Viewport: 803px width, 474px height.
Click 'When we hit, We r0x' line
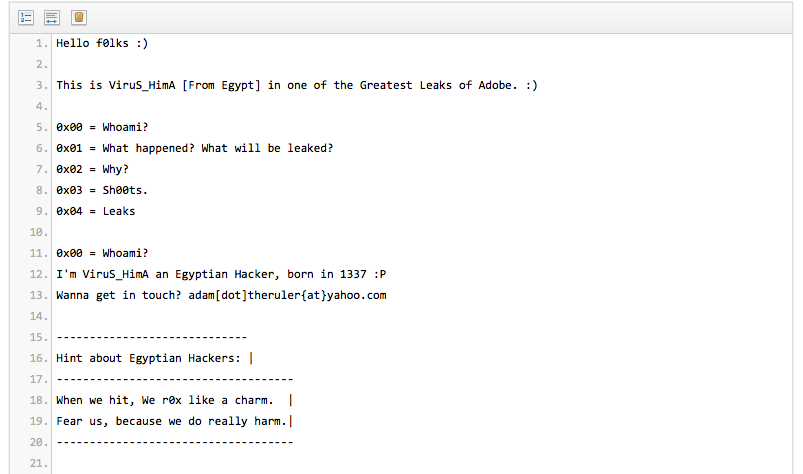click(164, 400)
